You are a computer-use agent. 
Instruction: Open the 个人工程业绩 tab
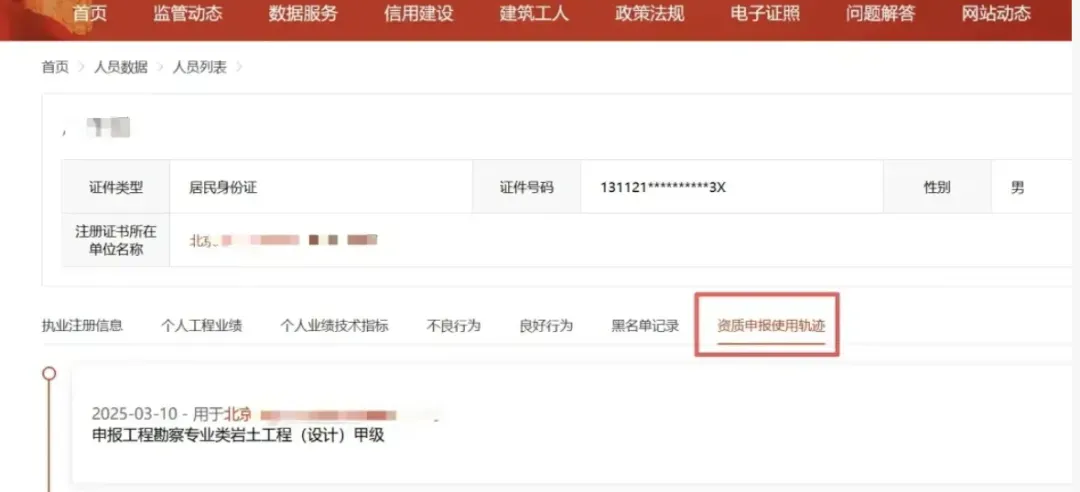(x=201, y=326)
